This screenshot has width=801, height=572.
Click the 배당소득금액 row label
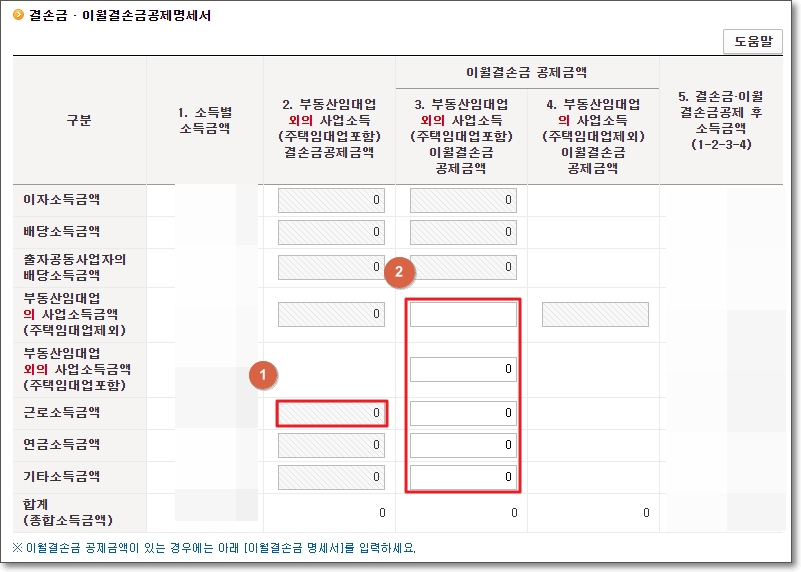(61, 231)
